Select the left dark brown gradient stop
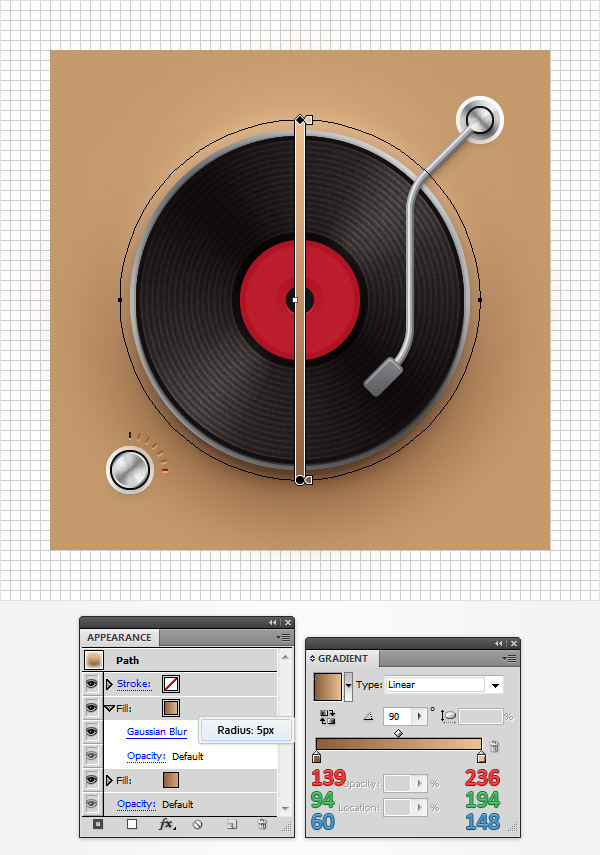Image resolution: width=600 pixels, height=855 pixels. 316,756
